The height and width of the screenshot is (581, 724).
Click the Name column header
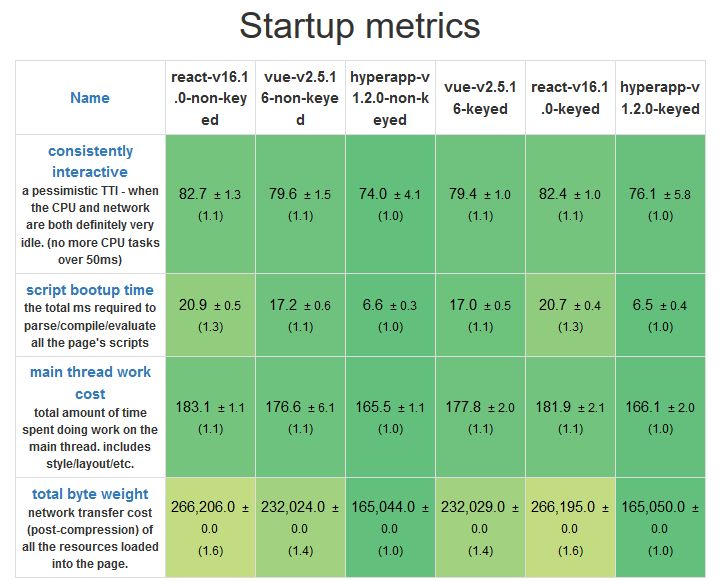90,98
